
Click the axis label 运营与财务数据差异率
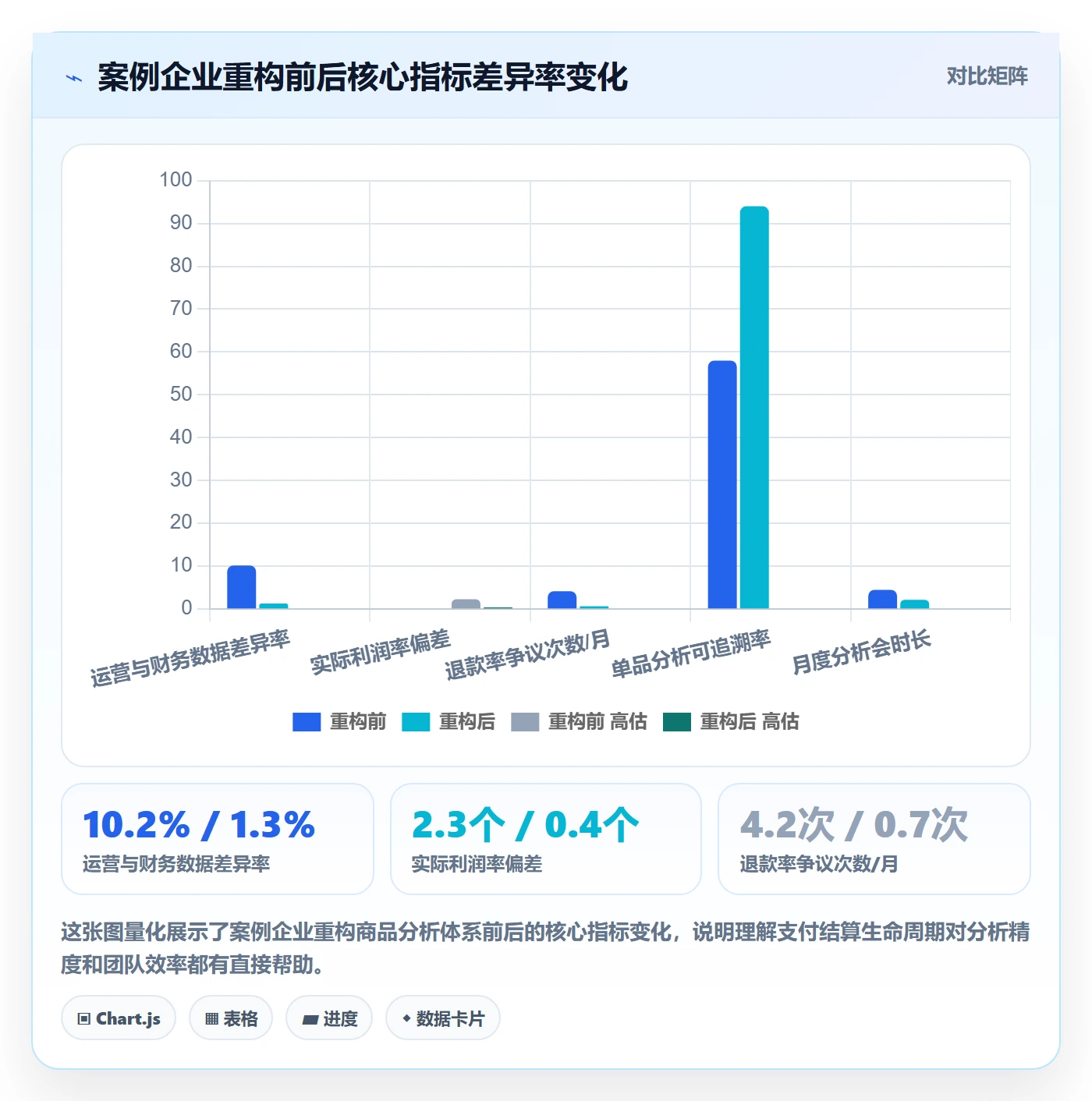[x=190, y=658]
